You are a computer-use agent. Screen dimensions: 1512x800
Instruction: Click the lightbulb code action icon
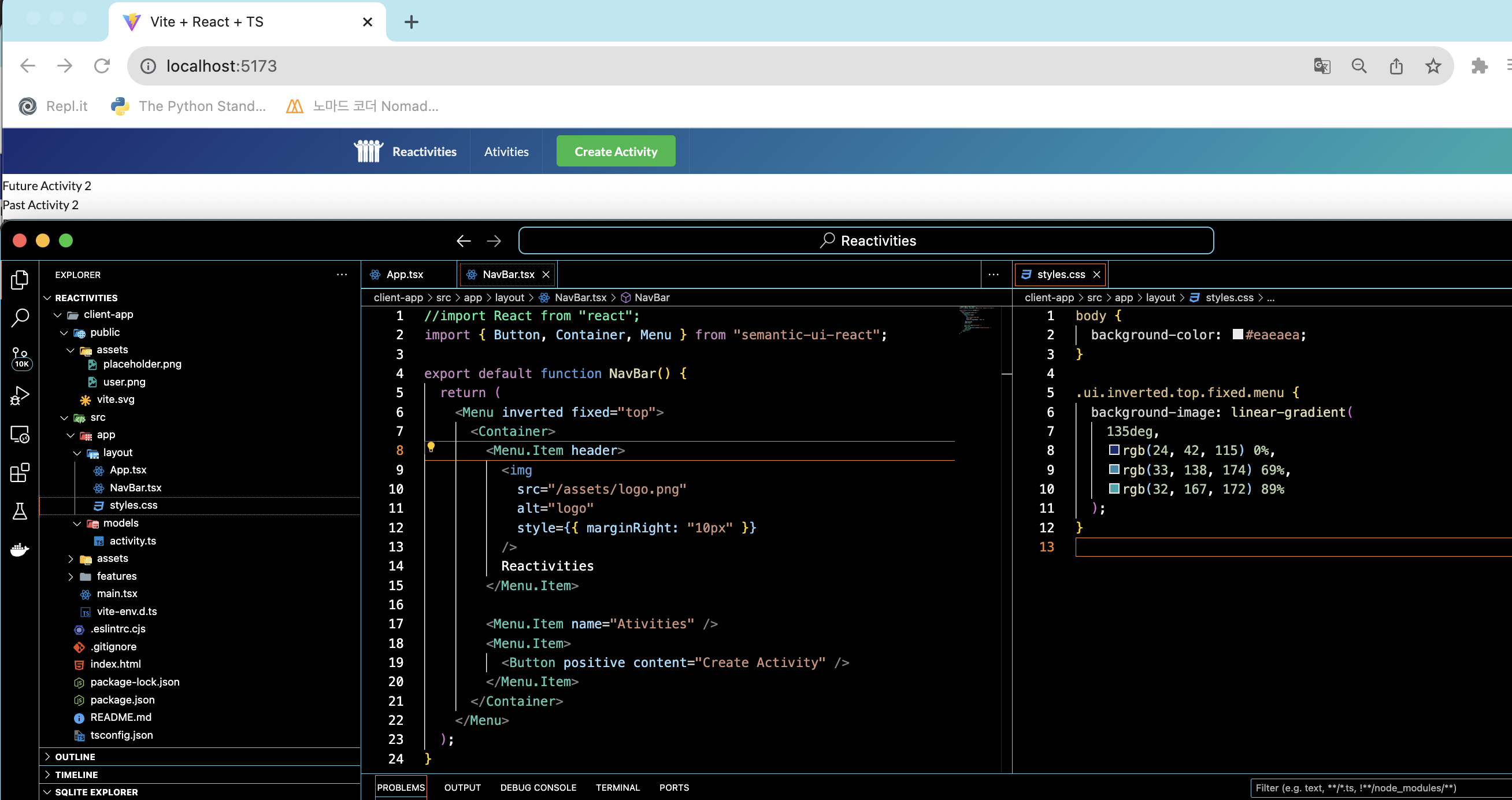pos(431,448)
